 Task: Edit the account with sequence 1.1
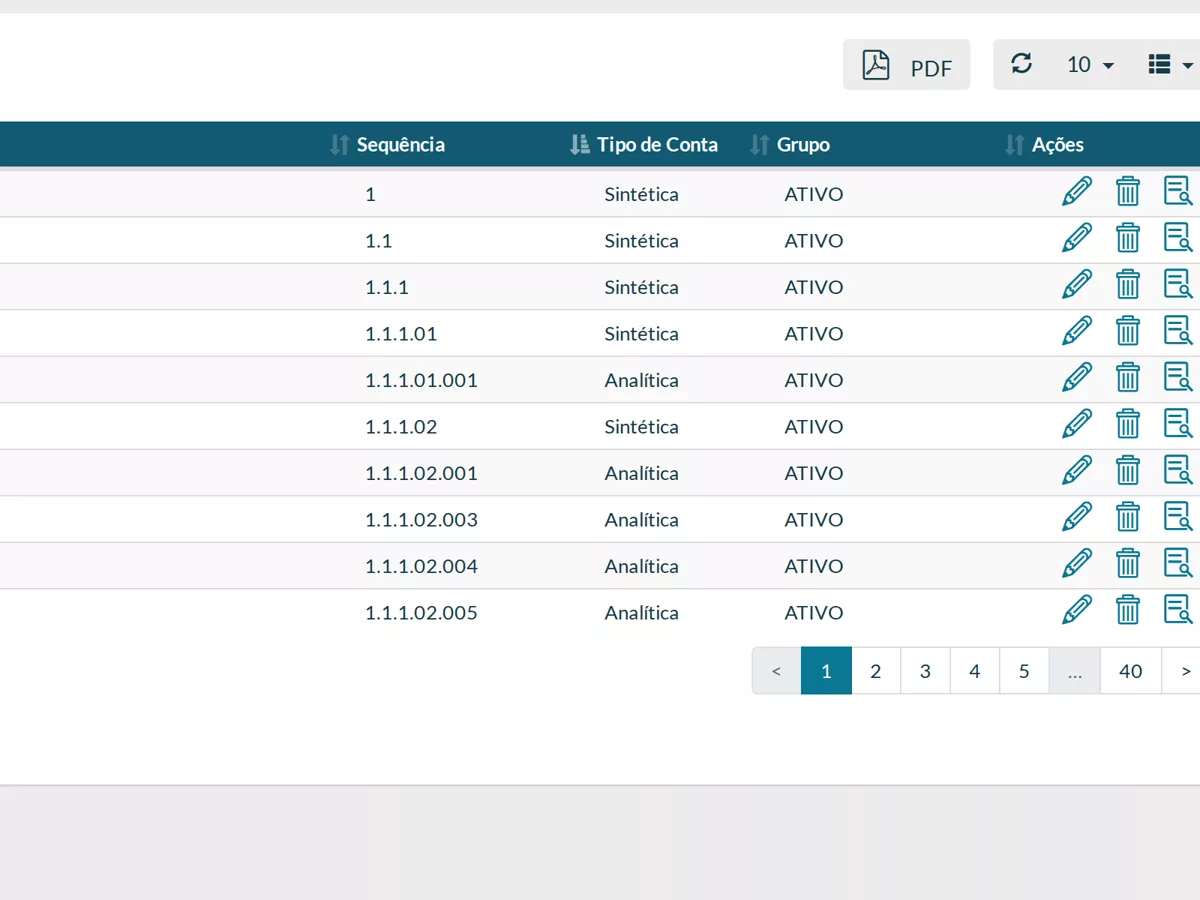click(x=1077, y=238)
